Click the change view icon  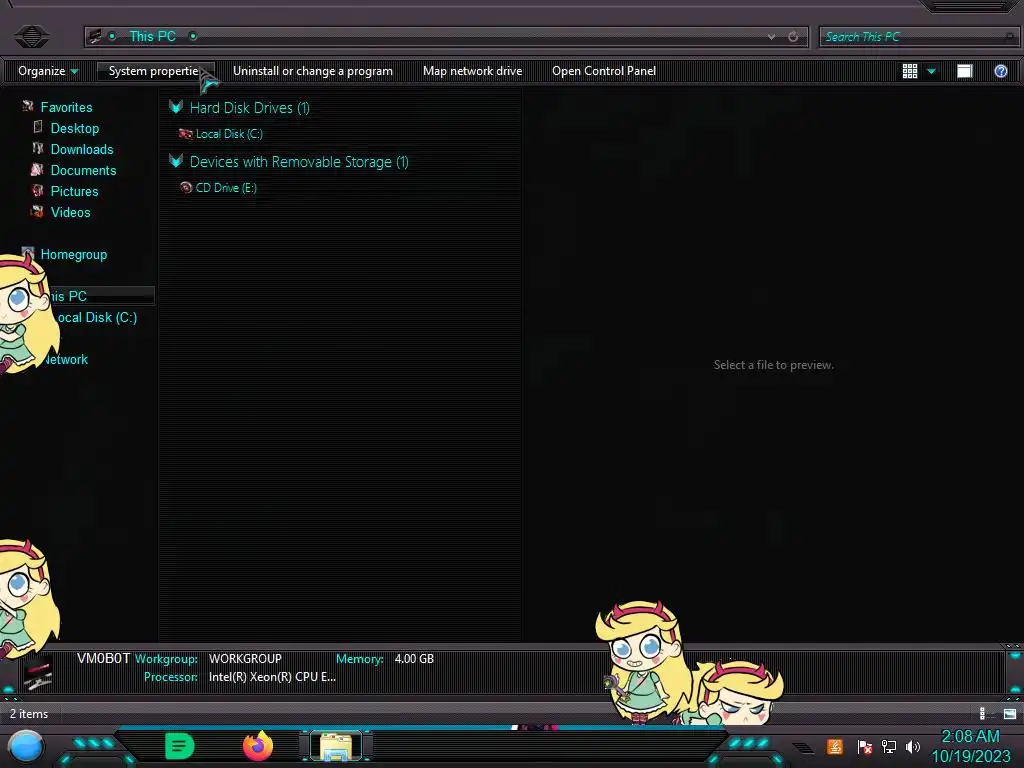click(910, 71)
